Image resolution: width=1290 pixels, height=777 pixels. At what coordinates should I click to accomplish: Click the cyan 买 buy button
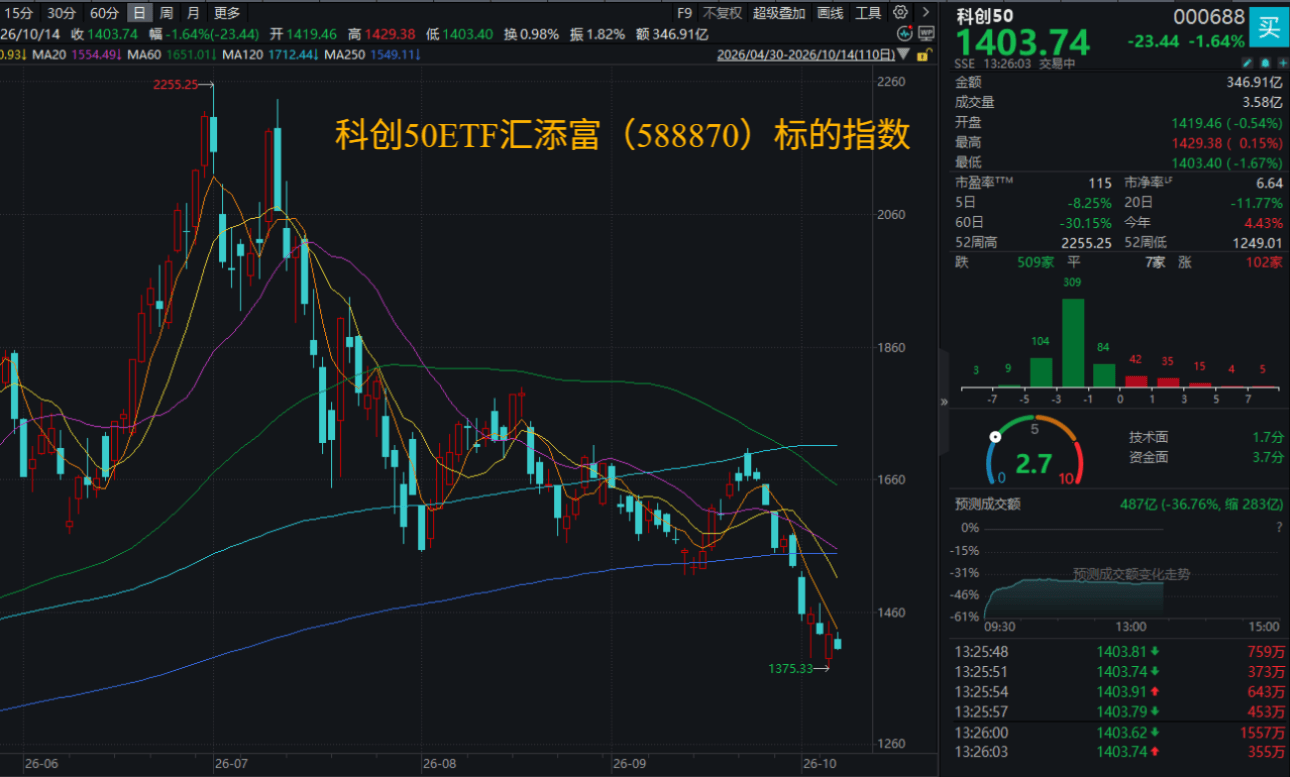pyautogui.click(x=1268, y=27)
